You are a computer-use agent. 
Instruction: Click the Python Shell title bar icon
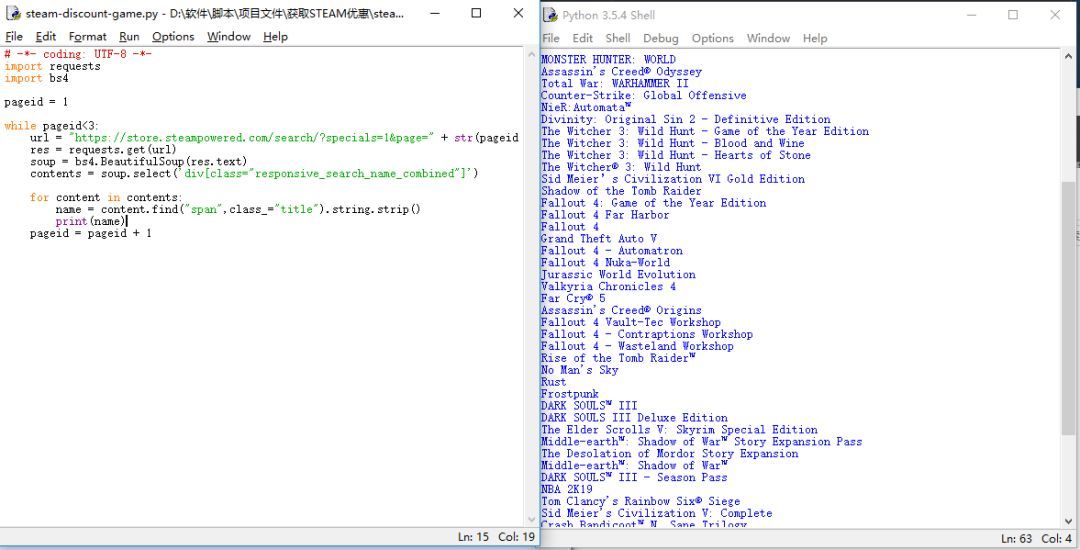click(x=550, y=15)
